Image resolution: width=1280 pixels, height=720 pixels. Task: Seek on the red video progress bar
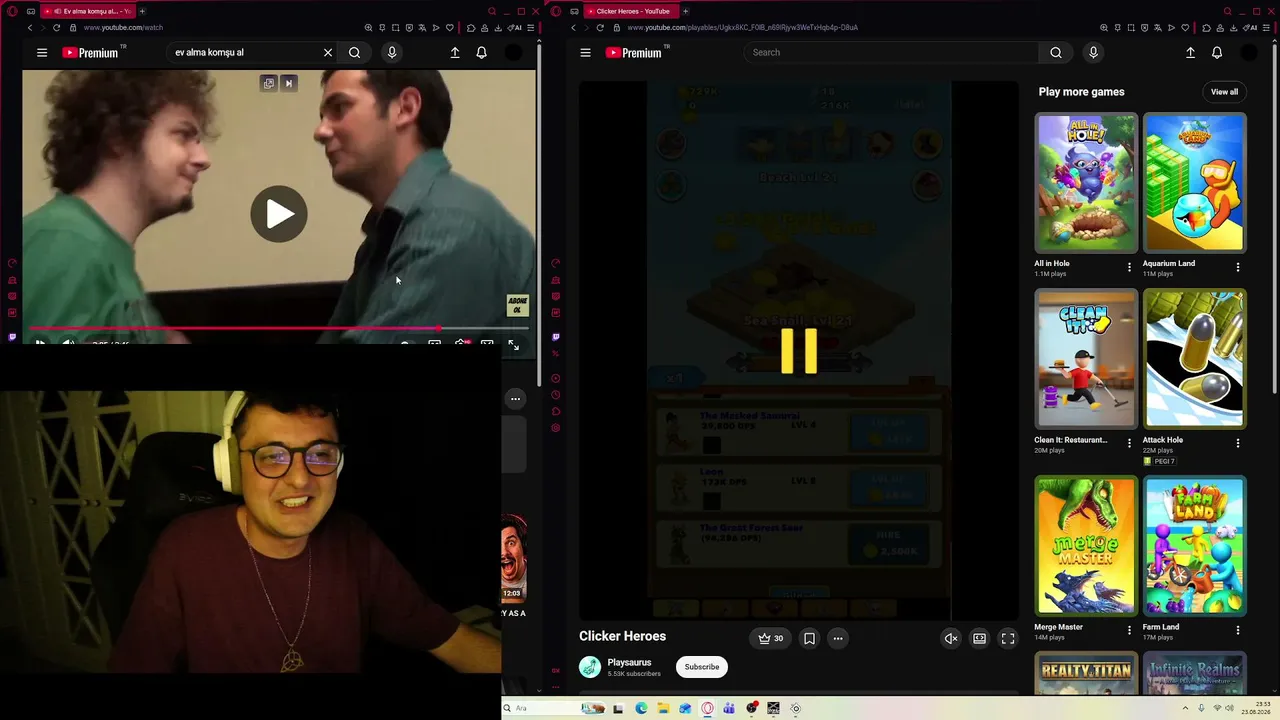tap(279, 328)
